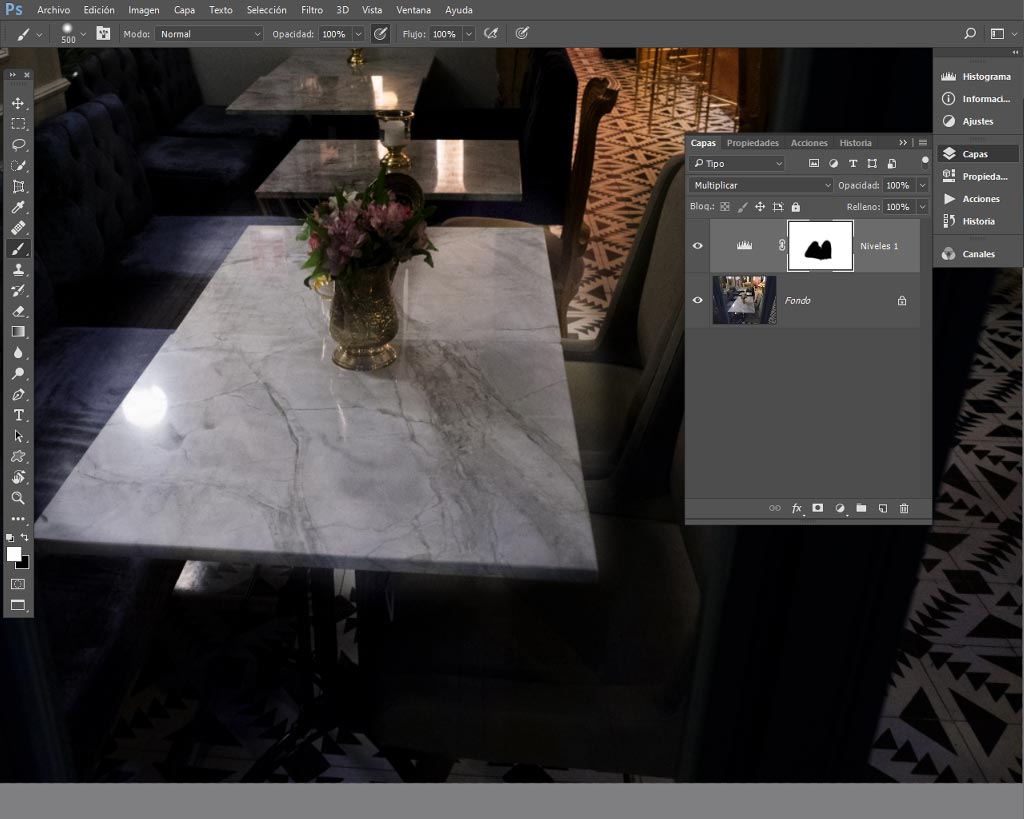Toggle airbrush build-up effect
The height and width of the screenshot is (819, 1024).
click(491, 33)
